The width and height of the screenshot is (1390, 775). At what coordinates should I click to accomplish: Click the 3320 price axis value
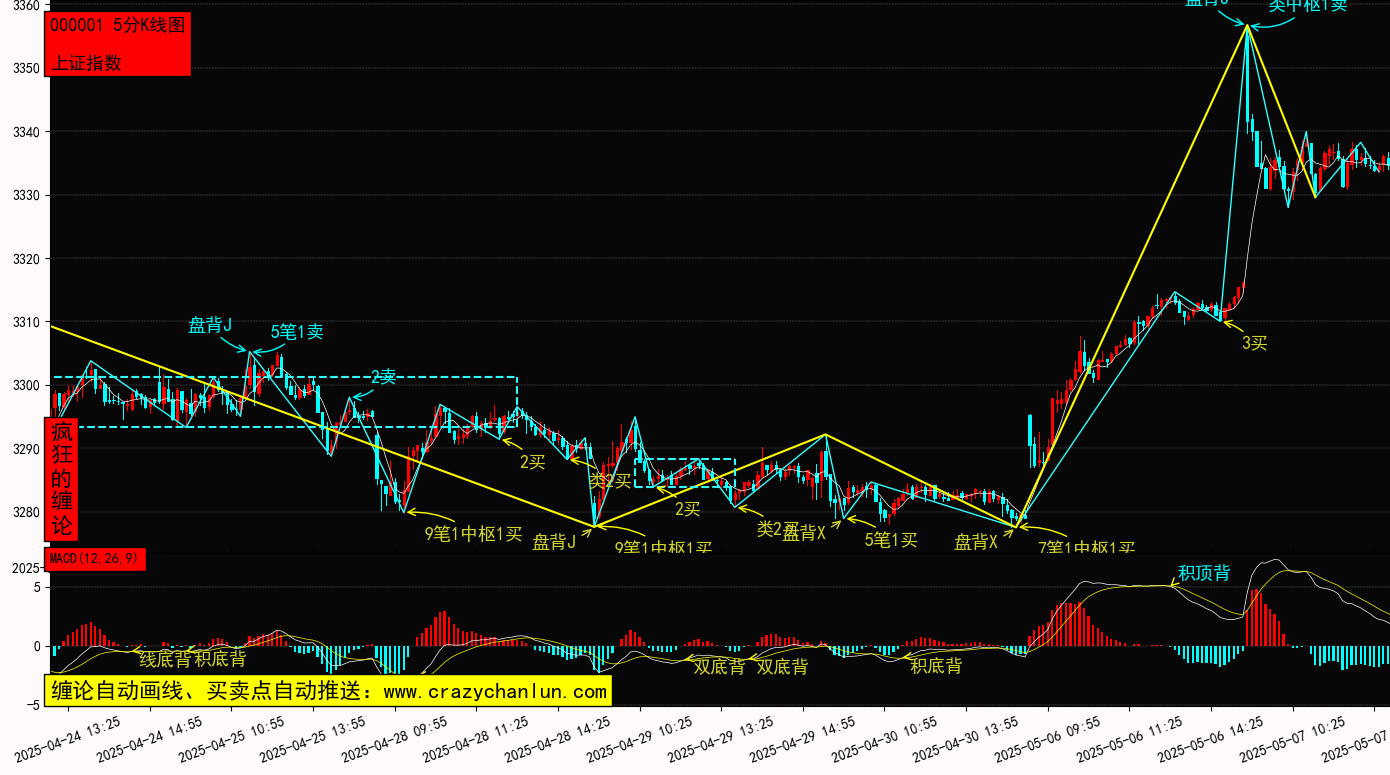click(x=24, y=259)
